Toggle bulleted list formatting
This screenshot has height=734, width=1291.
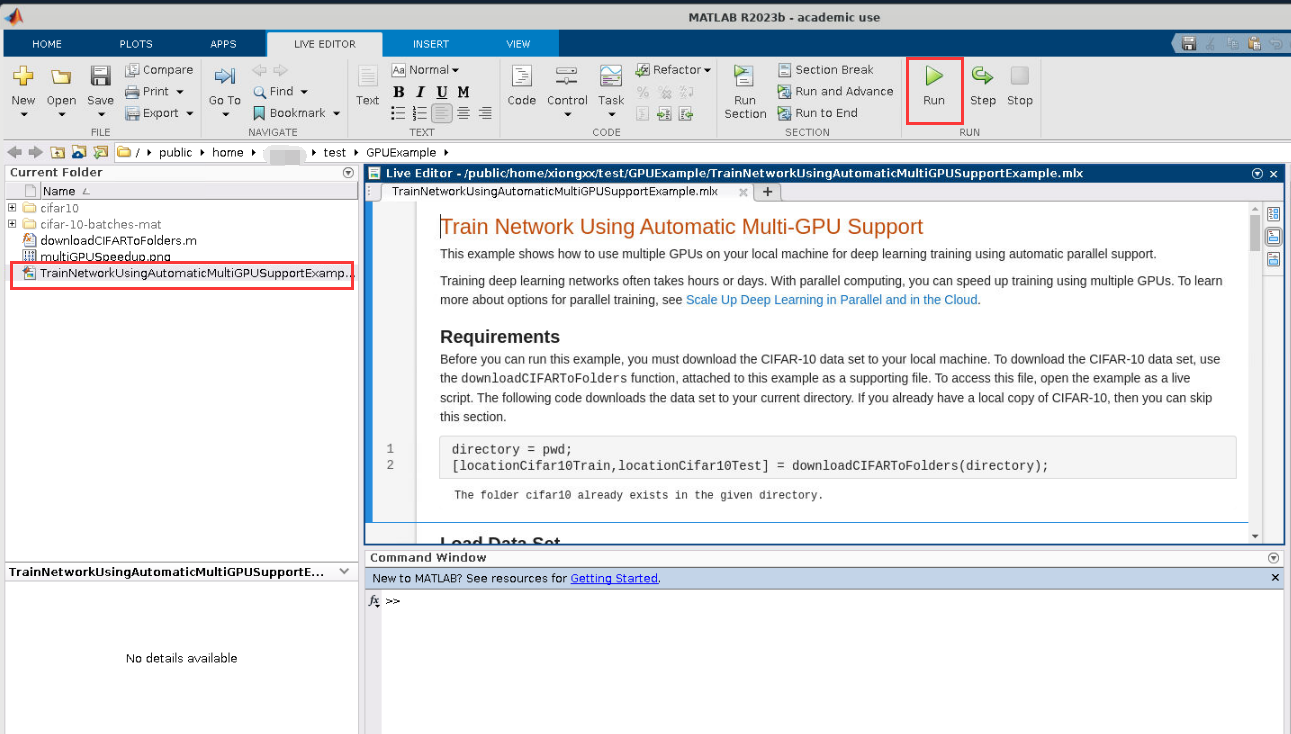coord(399,113)
